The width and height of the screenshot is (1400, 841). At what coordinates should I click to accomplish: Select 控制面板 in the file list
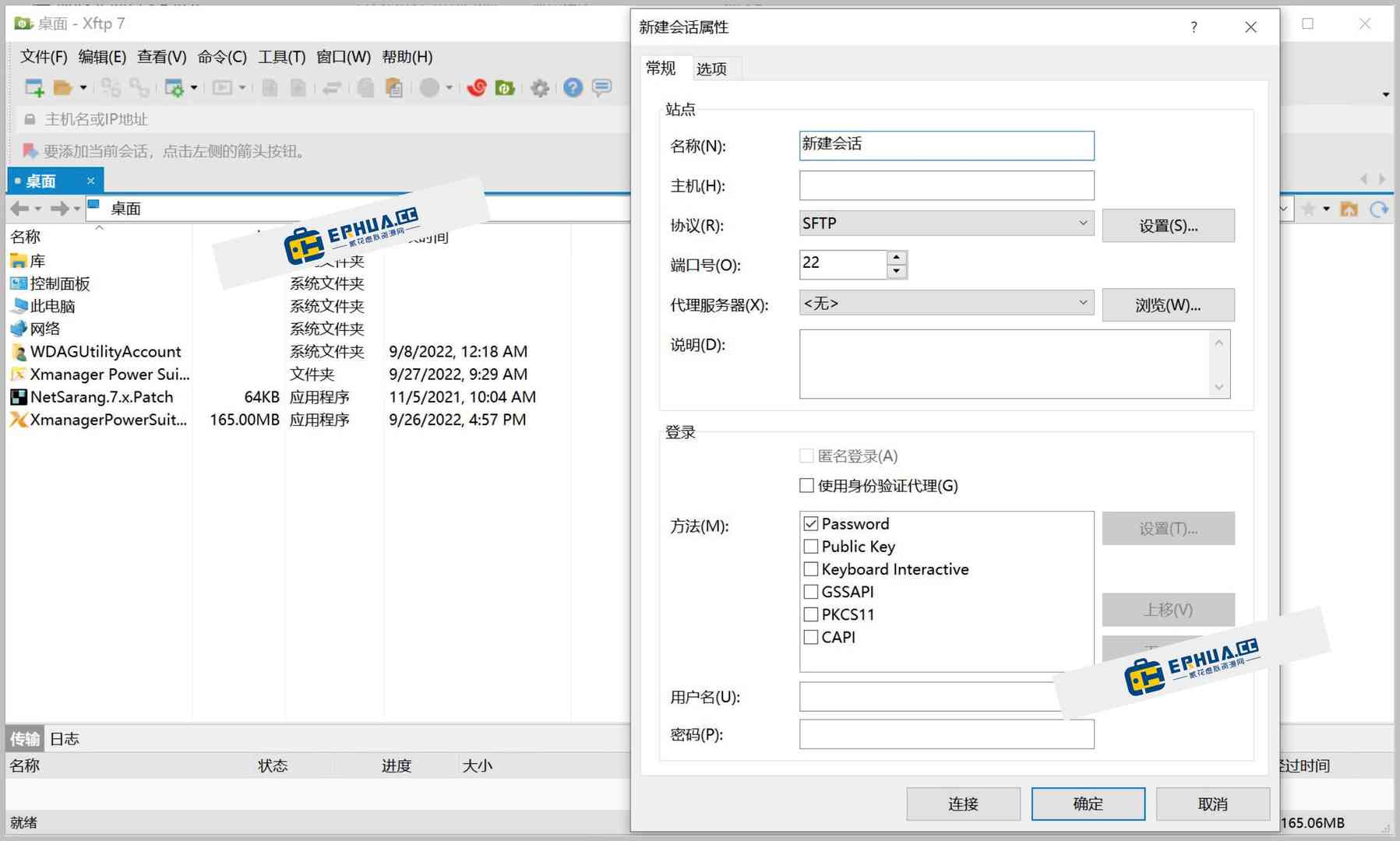tap(50, 283)
